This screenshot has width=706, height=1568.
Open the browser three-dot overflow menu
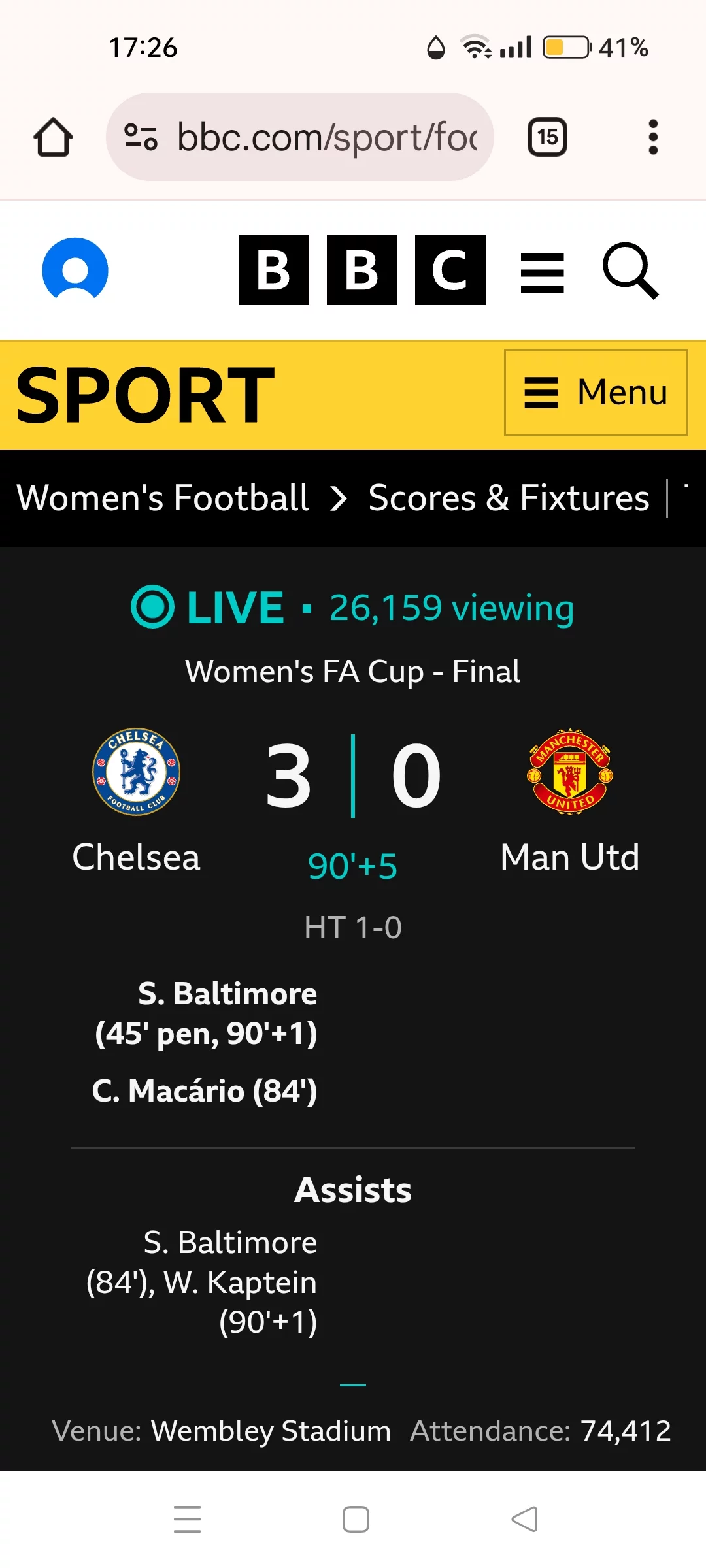pyautogui.click(x=652, y=137)
